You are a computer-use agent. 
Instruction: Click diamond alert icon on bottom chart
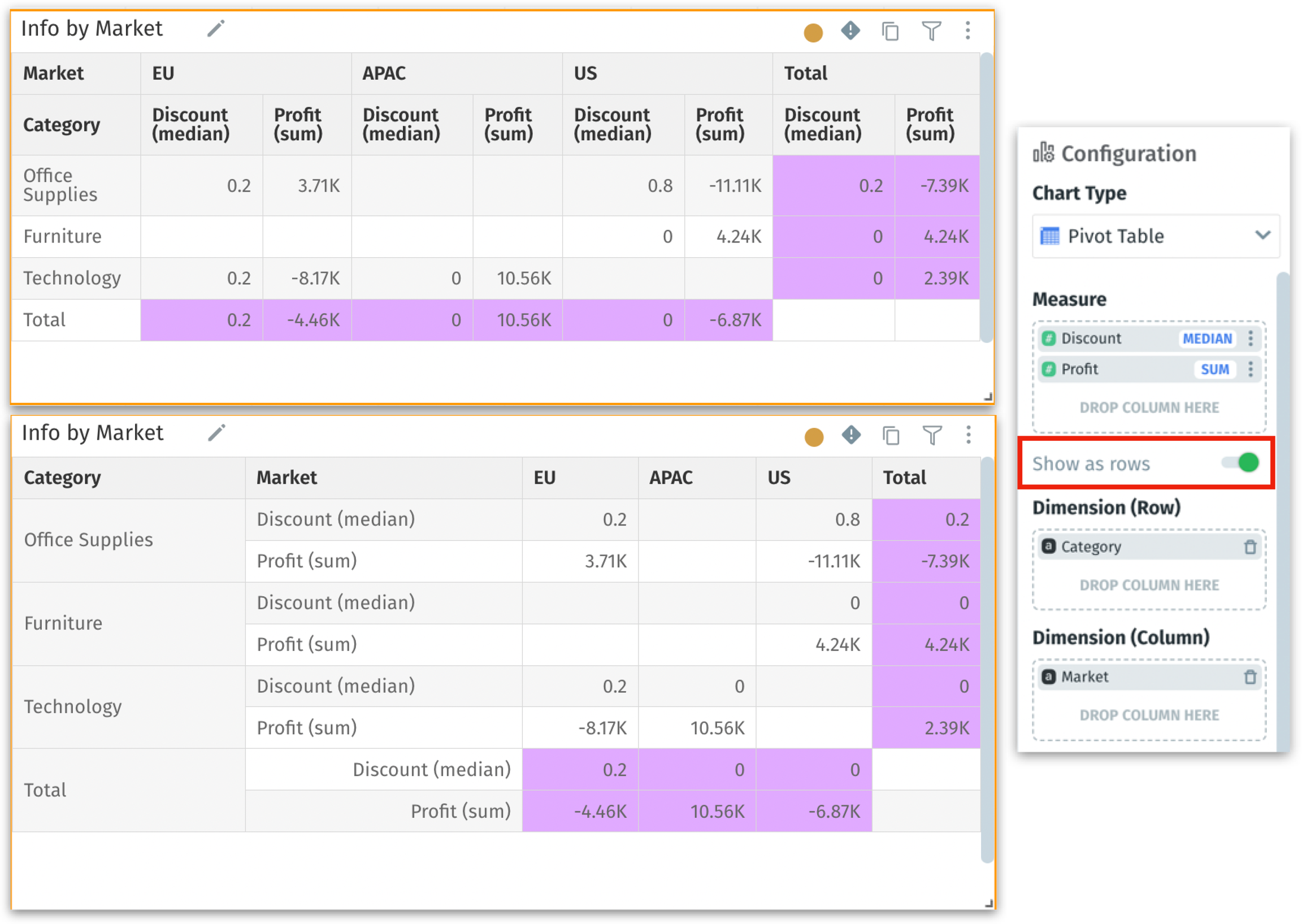pyautogui.click(x=851, y=435)
